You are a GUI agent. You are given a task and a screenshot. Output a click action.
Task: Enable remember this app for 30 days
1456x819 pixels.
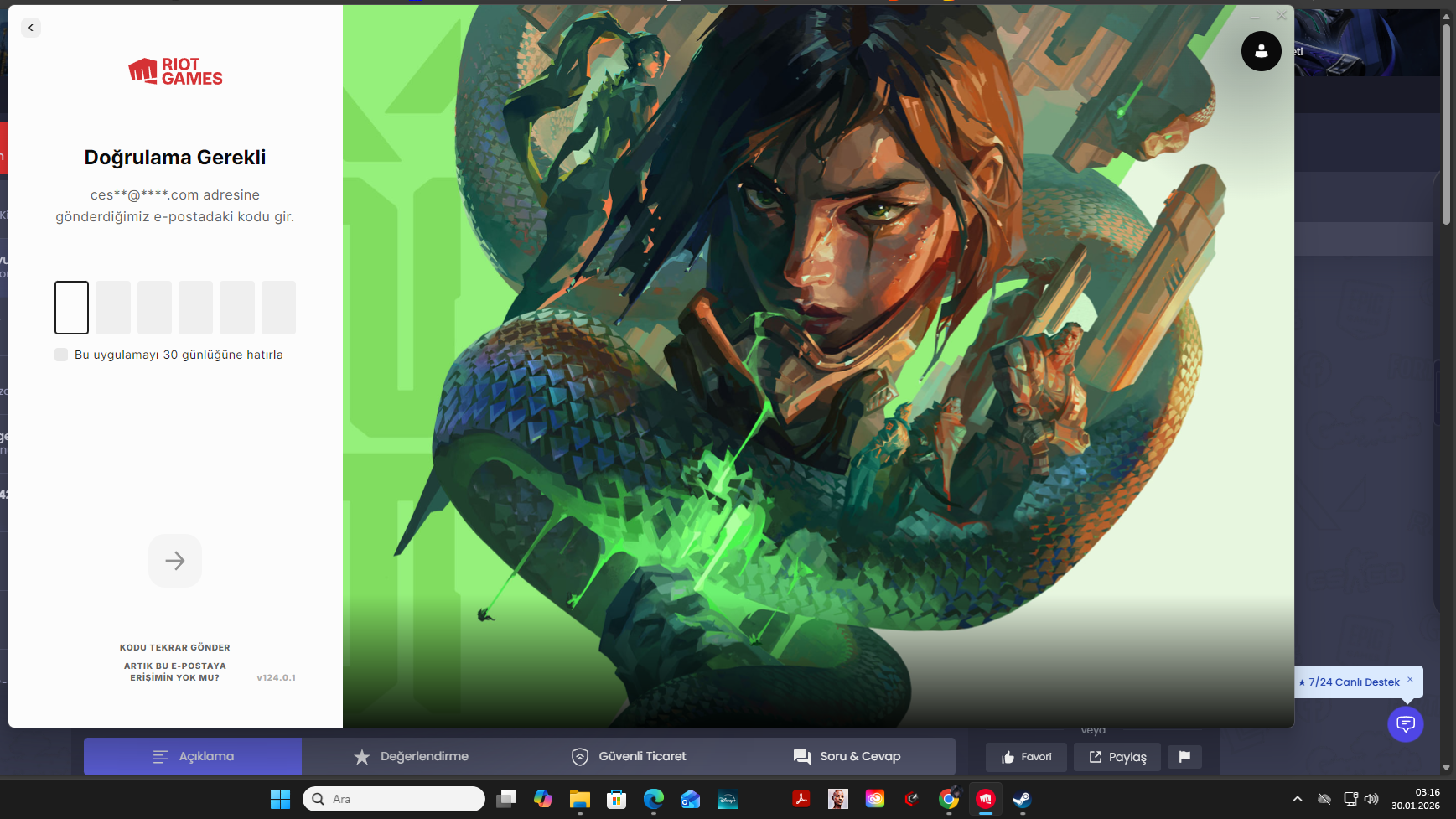click(x=61, y=355)
